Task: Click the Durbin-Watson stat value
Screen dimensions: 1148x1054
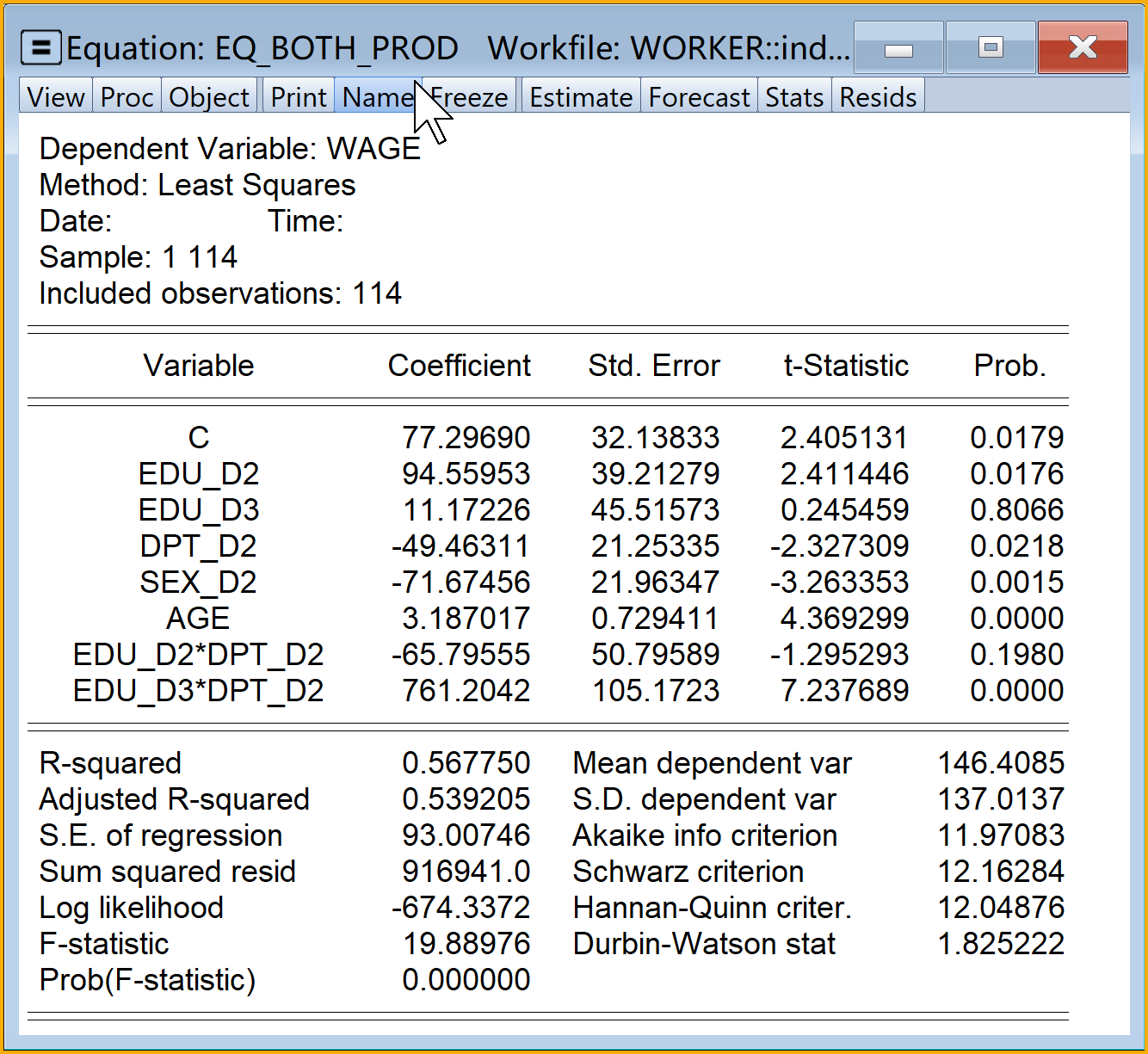Action: (x=1000, y=944)
